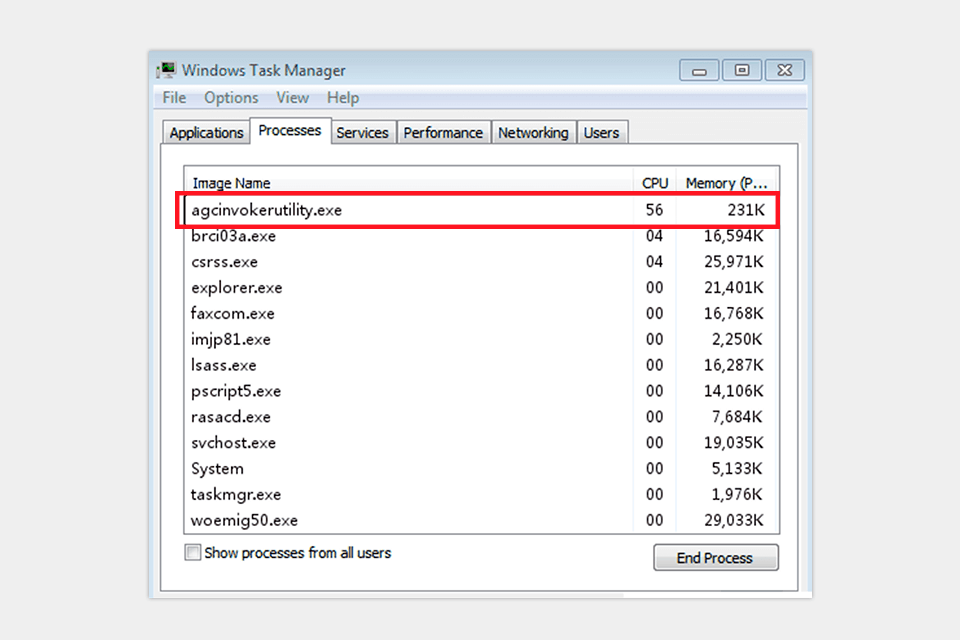Enable Show processes from all users

[193, 552]
